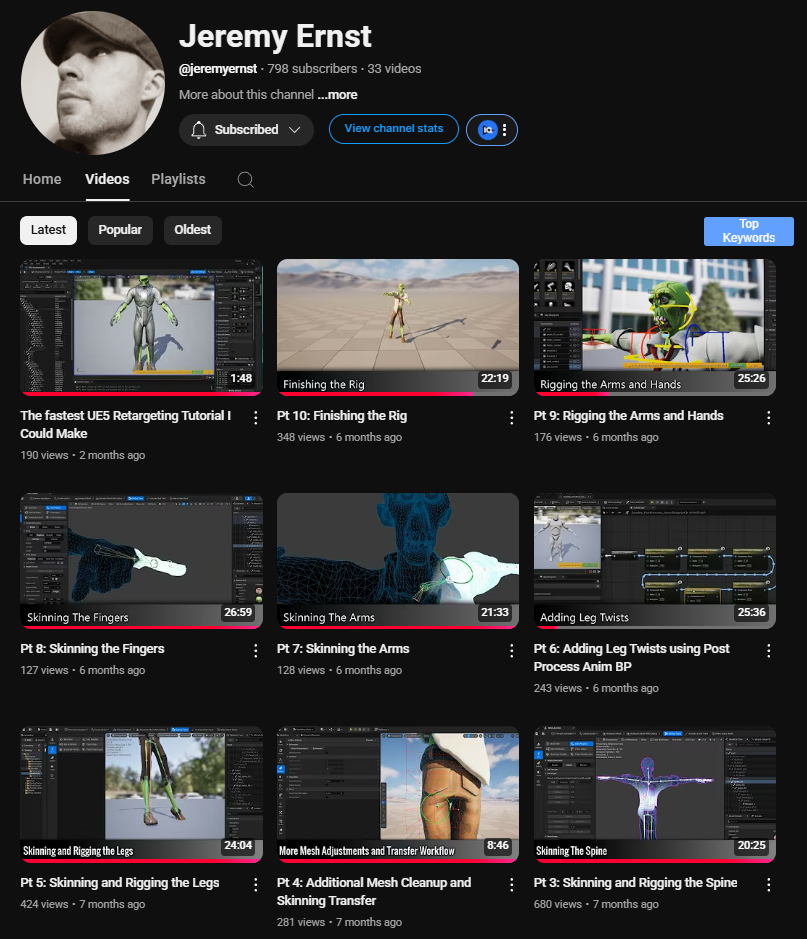Open options menu for Pt 9: Rigging Arms and Hands

point(769,418)
